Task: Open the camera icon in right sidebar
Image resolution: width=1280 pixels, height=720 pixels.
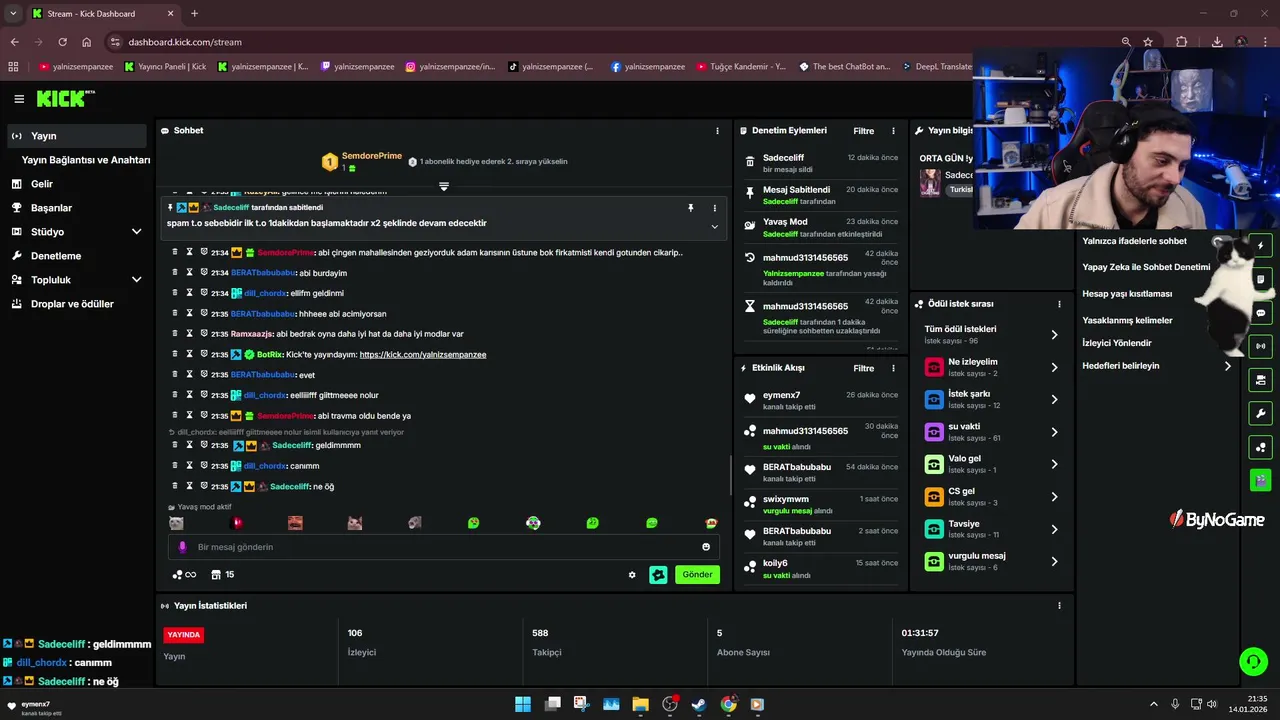Action: [x=1260, y=380]
